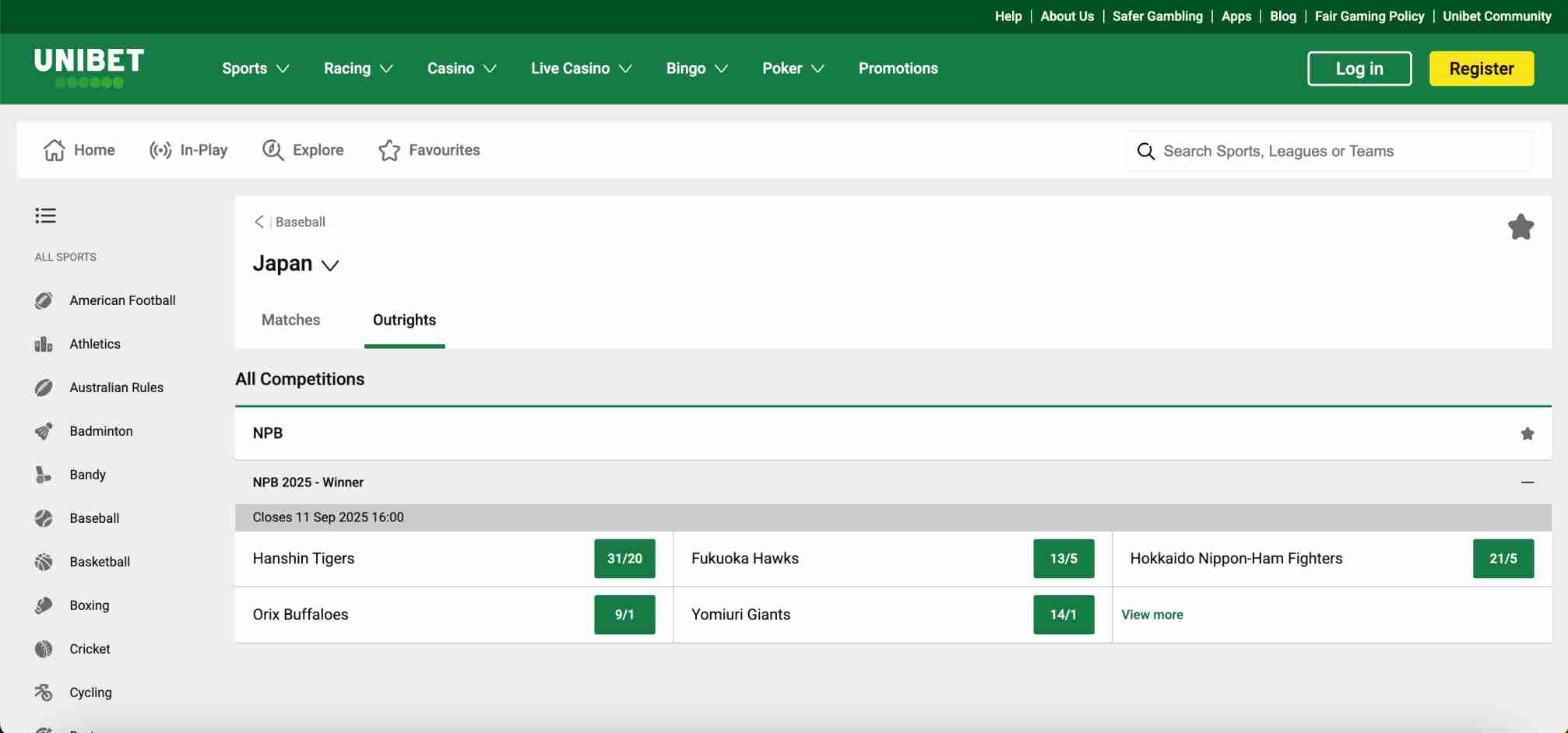Open the Live Casino dropdown menu

pos(581,68)
